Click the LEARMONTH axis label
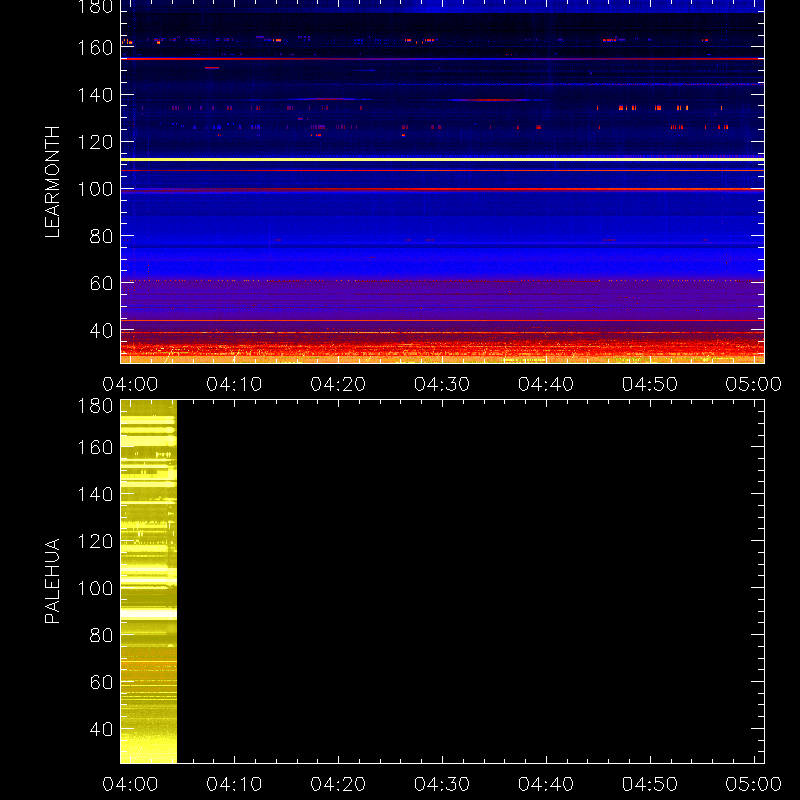Image resolution: width=800 pixels, height=800 pixels. pyautogui.click(x=52, y=182)
